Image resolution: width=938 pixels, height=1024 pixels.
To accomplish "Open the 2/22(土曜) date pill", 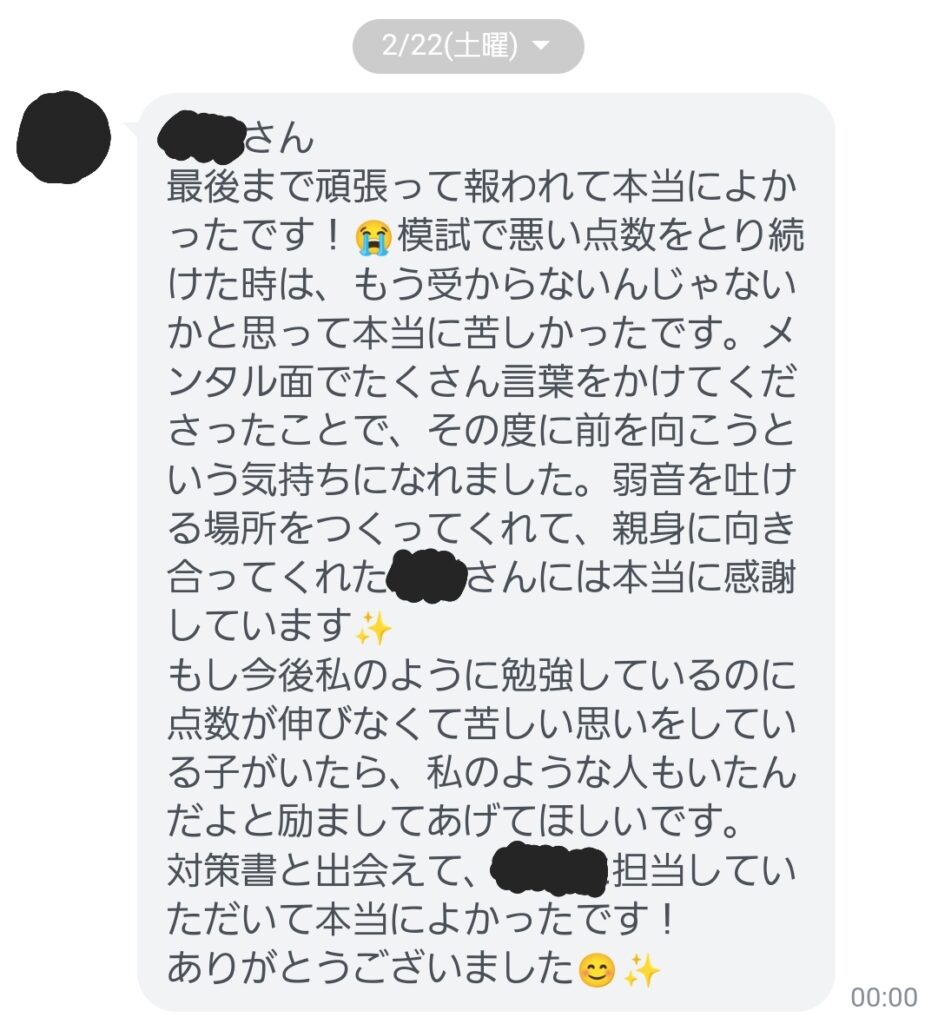I will (x=468, y=46).
